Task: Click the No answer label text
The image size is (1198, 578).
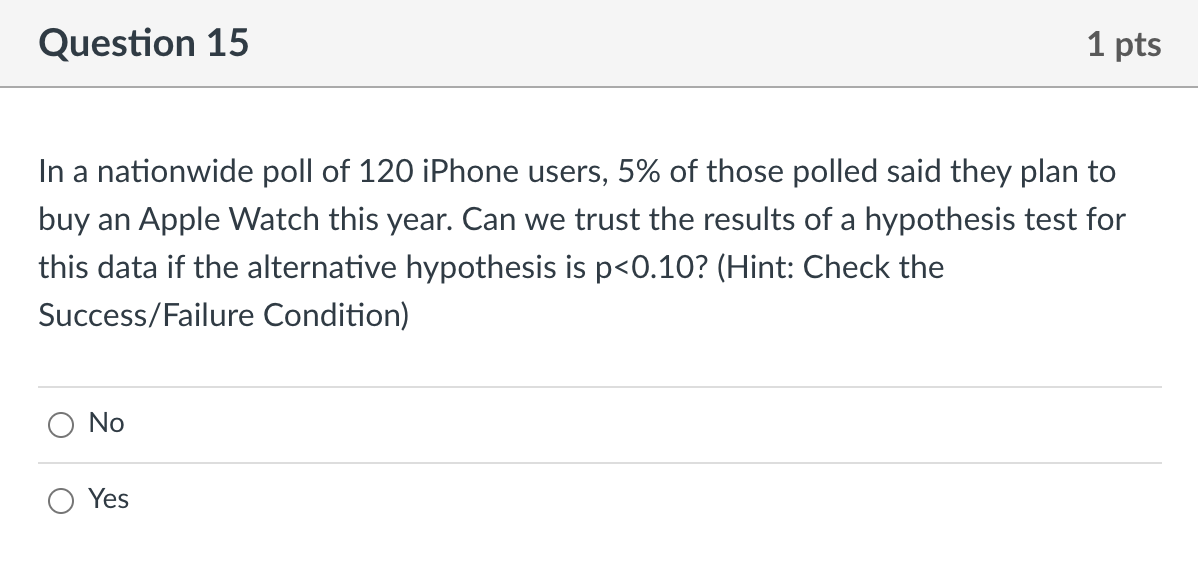Action: click(107, 423)
